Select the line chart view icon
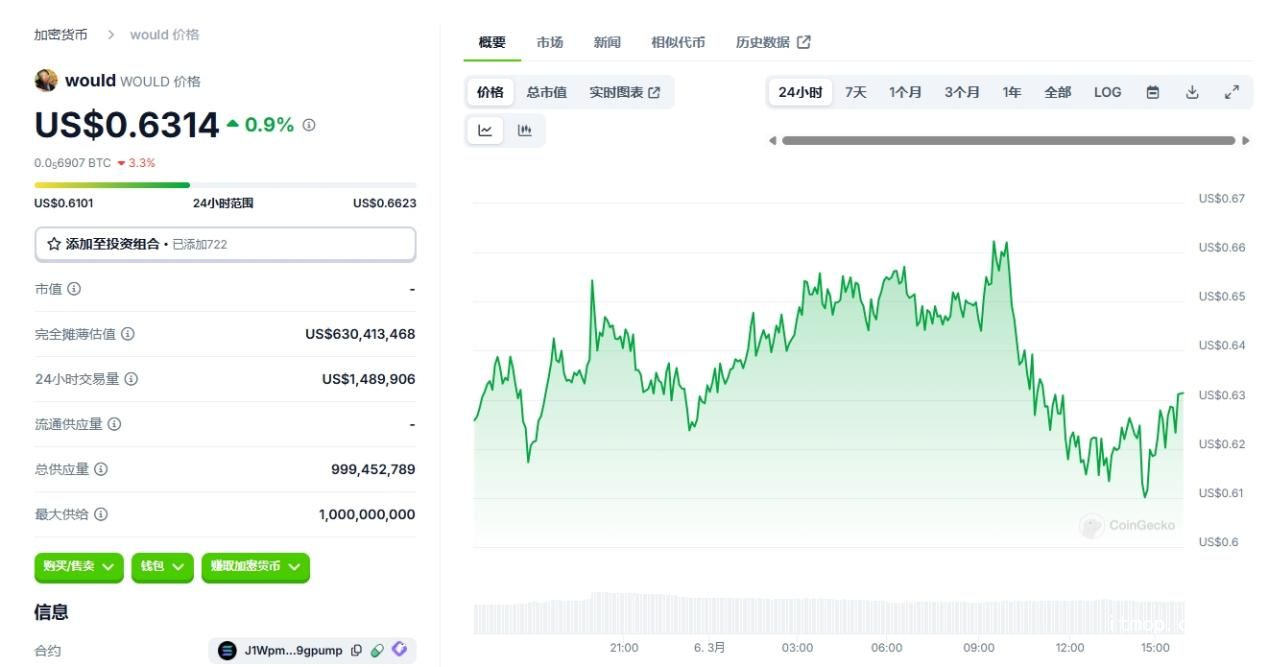 click(485, 130)
